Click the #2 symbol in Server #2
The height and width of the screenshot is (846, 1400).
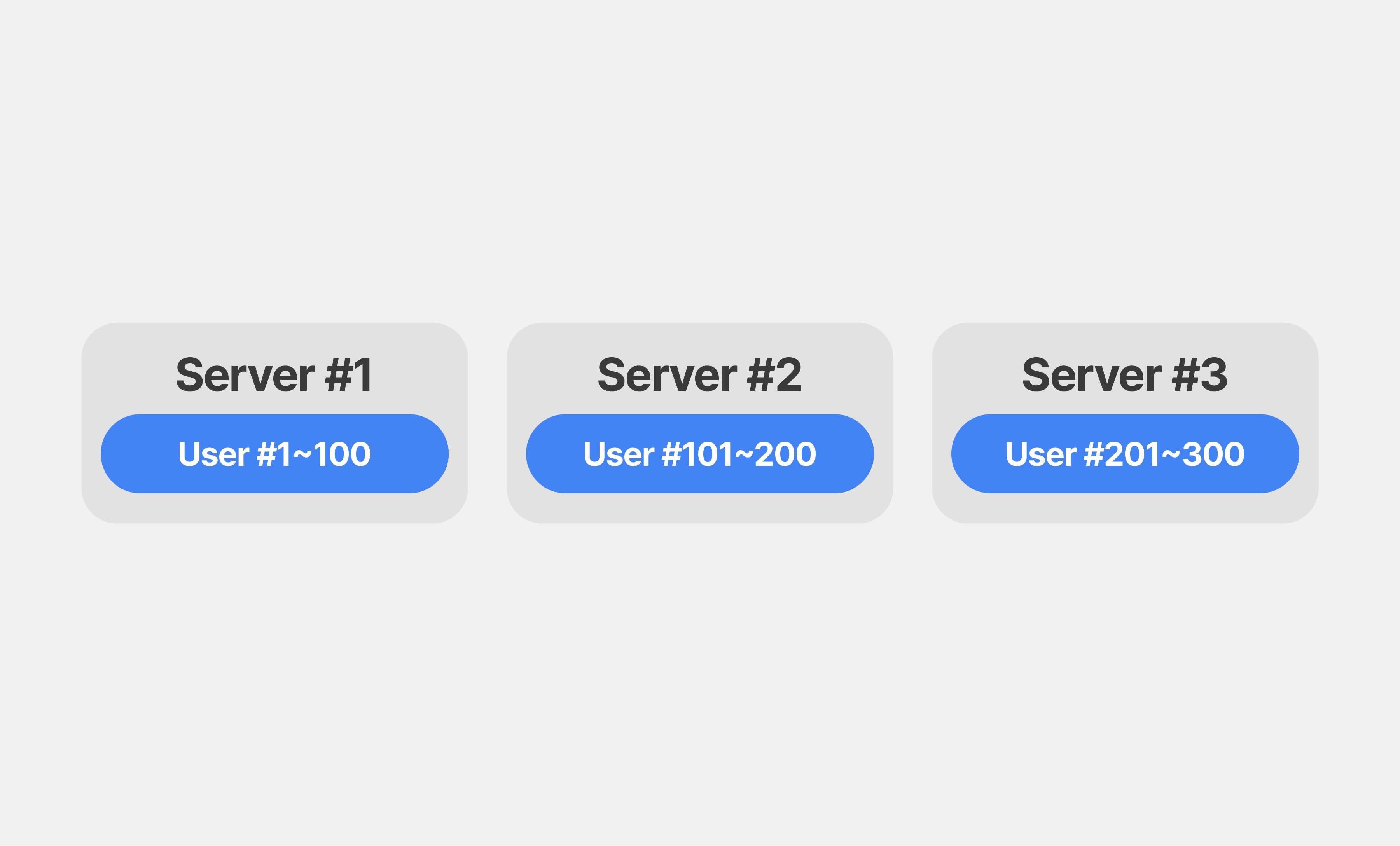pyautogui.click(x=774, y=374)
